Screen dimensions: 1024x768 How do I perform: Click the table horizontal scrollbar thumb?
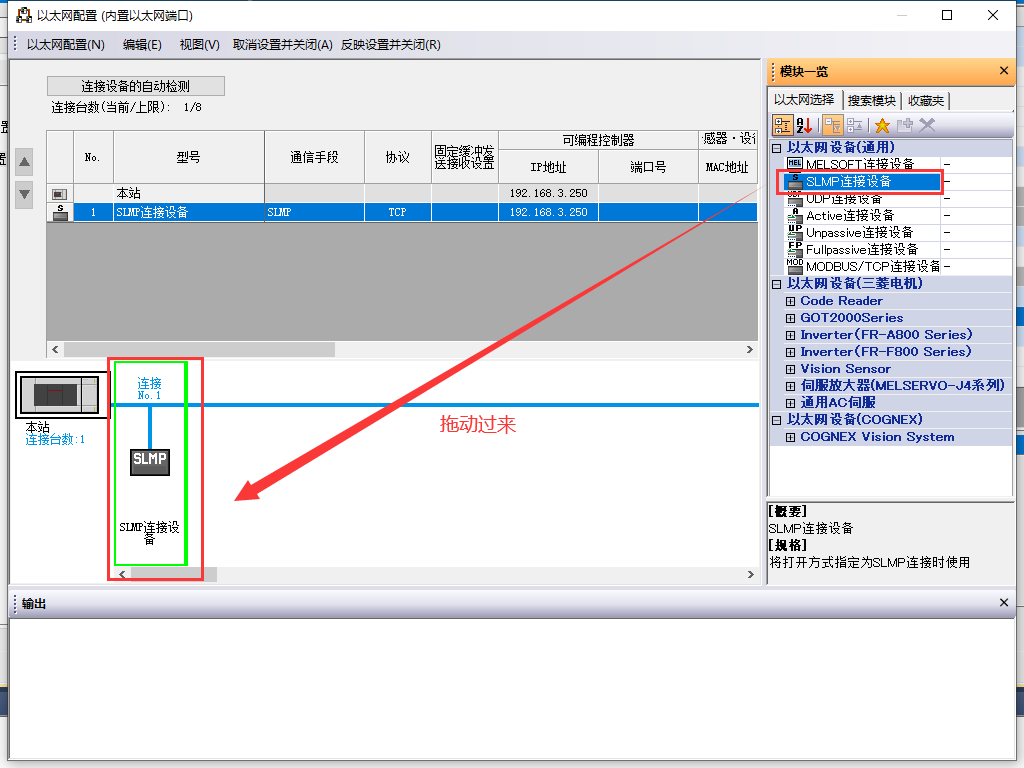pos(199,349)
